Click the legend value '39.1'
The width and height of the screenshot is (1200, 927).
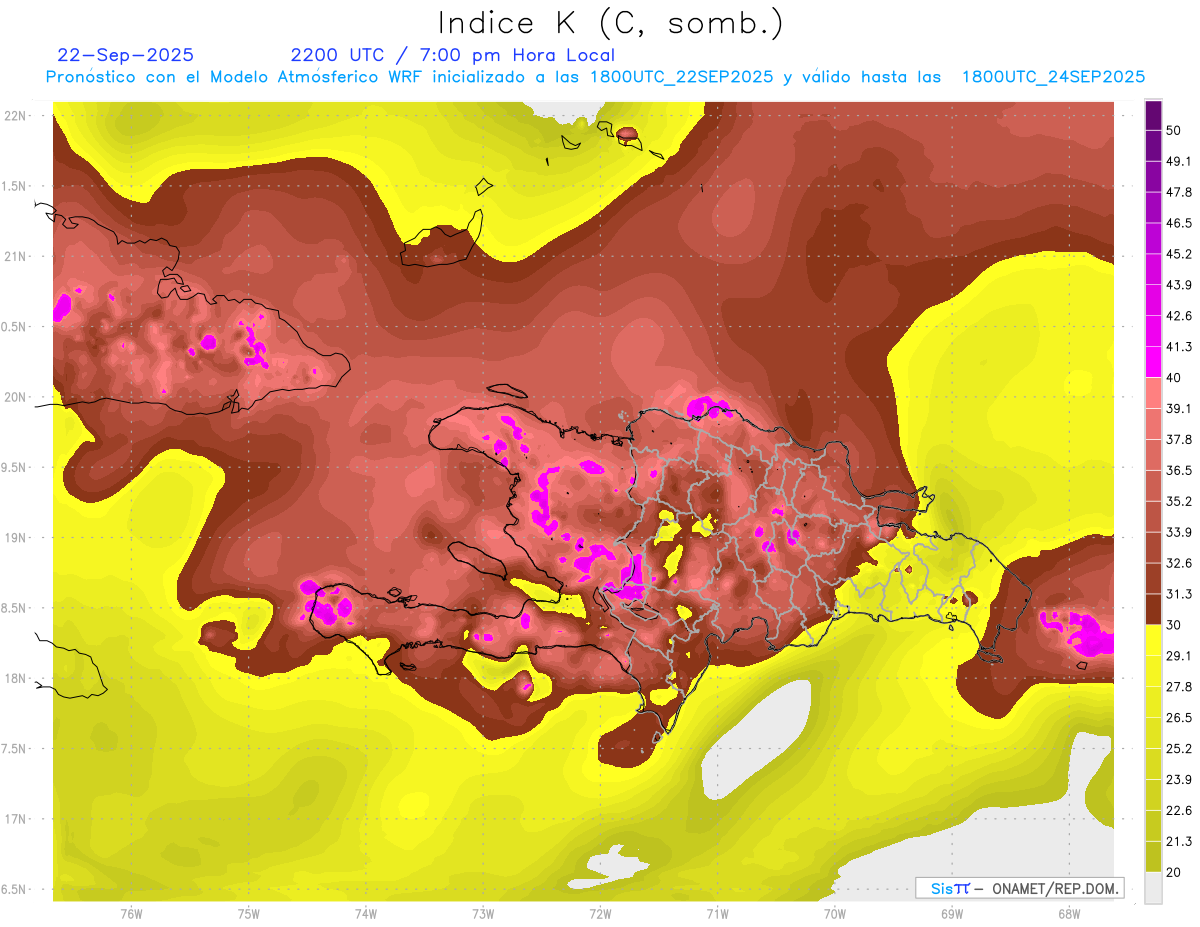click(1179, 409)
